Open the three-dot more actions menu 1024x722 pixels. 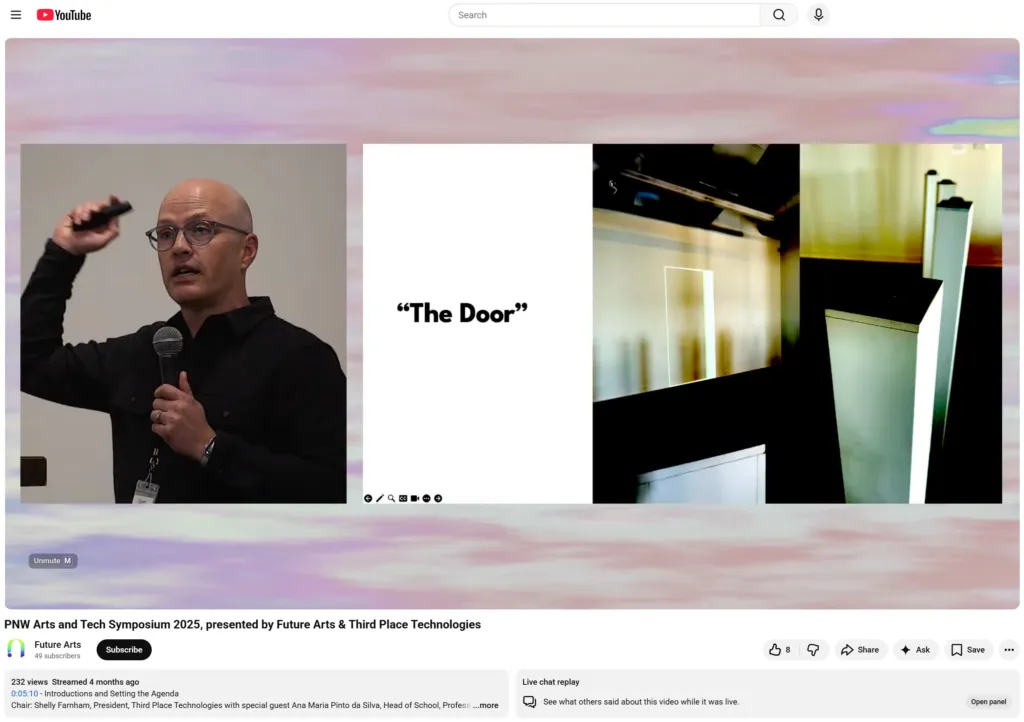pos(1008,650)
